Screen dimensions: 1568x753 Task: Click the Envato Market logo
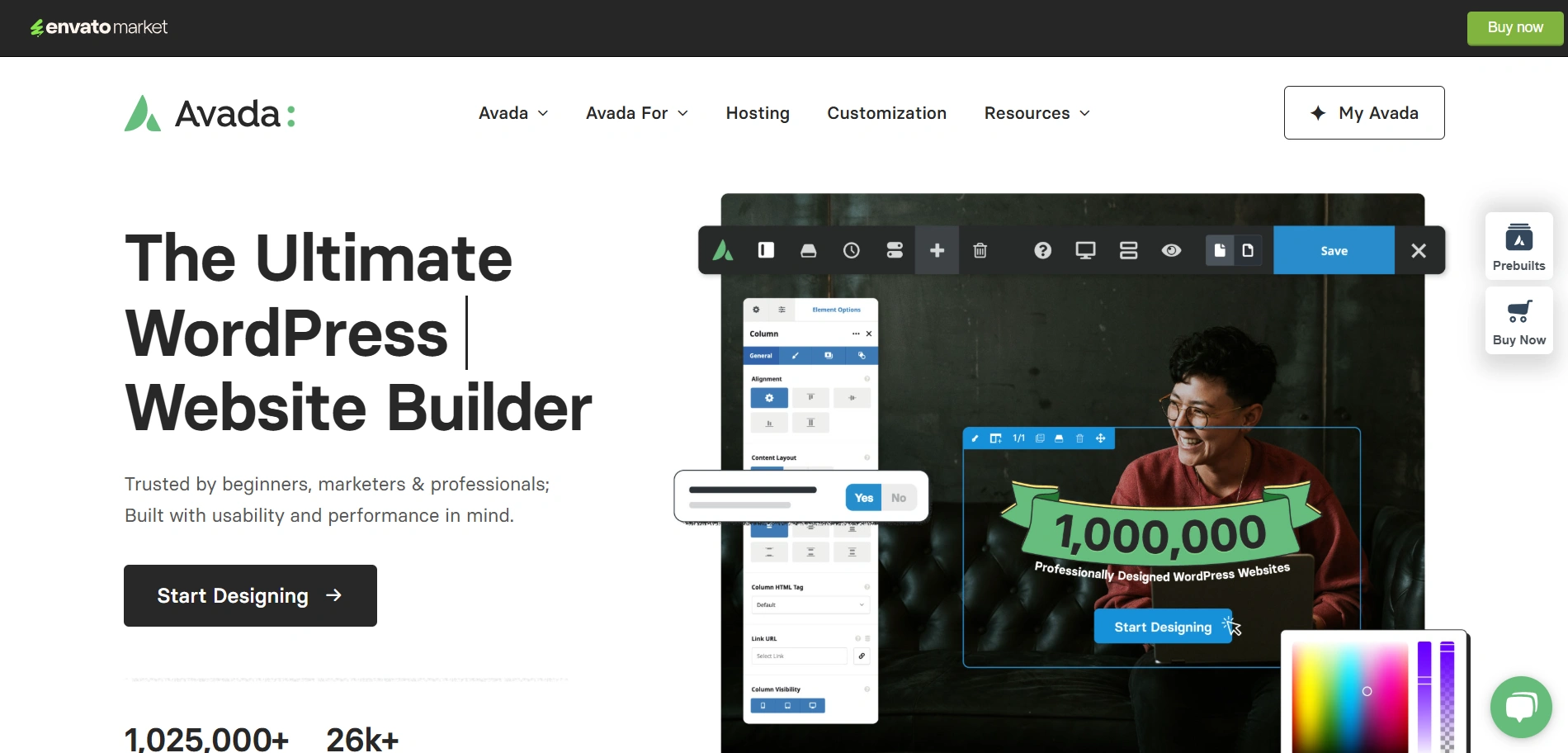tap(99, 27)
